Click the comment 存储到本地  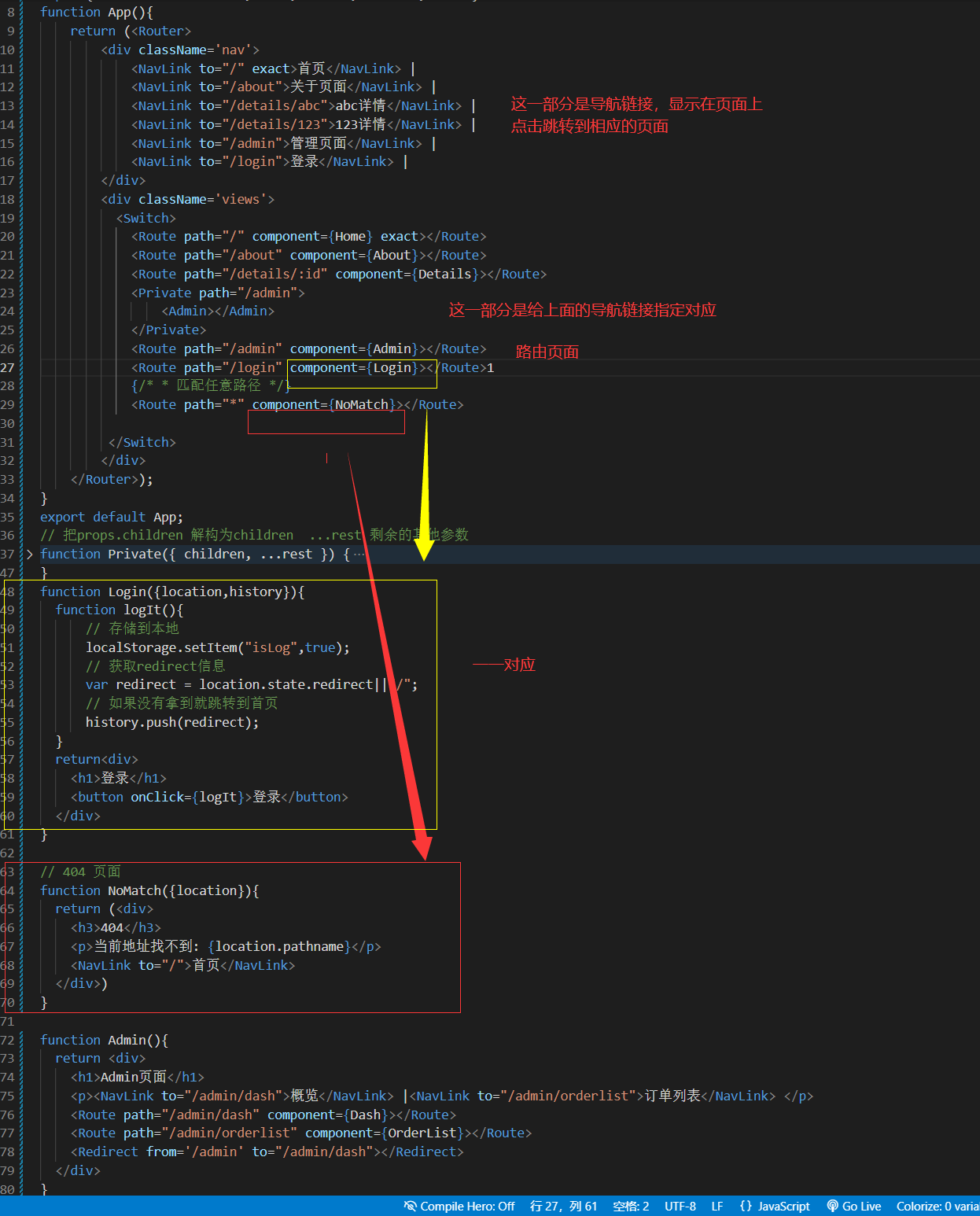pos(132,628)
